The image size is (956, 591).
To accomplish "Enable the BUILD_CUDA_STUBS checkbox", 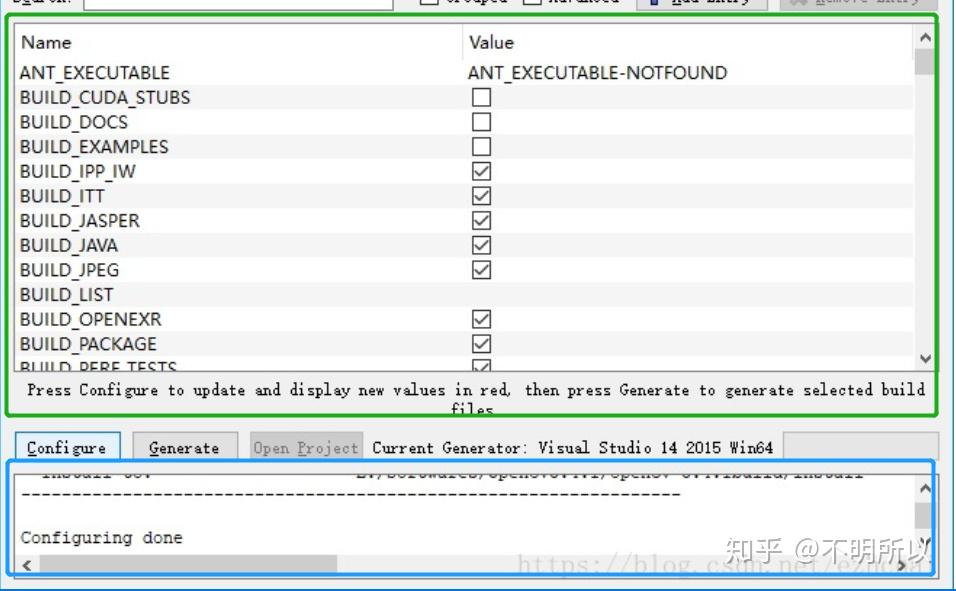I will pos(483,97).
